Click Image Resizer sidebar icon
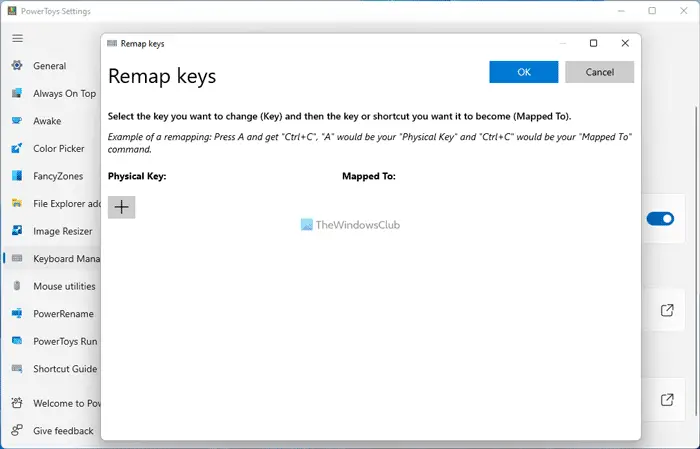The width and height of the screenshot is (700, 449). click(17, 231)
